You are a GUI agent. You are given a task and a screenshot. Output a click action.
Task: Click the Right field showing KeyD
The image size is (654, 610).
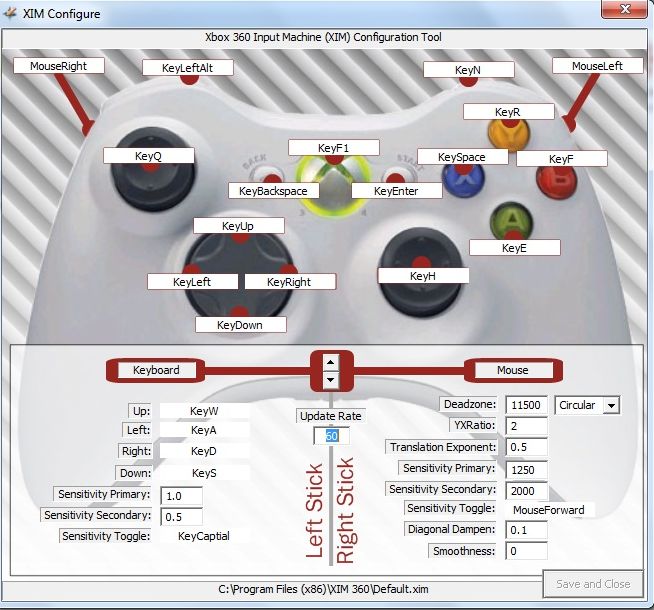coord(204,451)
